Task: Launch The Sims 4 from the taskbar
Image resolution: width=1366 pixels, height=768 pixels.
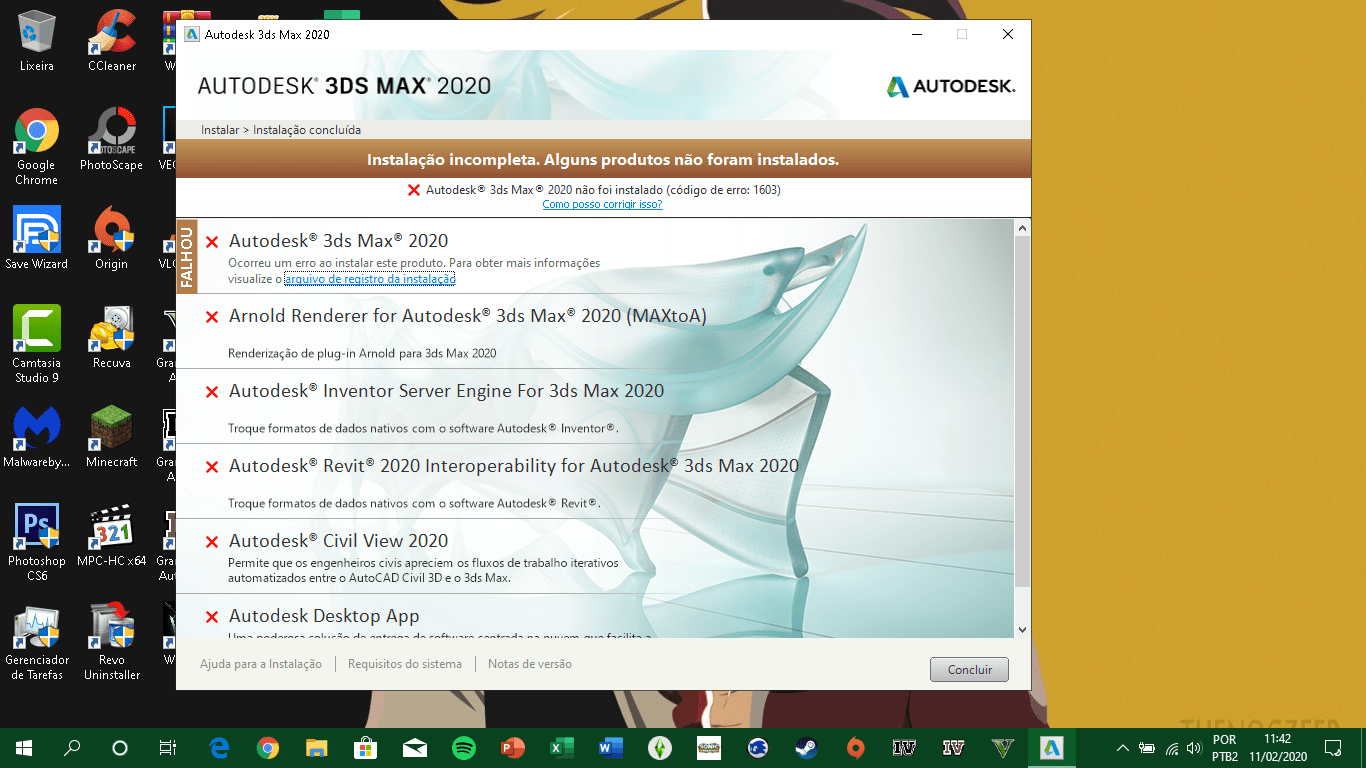Action: [x=659, y=747]
